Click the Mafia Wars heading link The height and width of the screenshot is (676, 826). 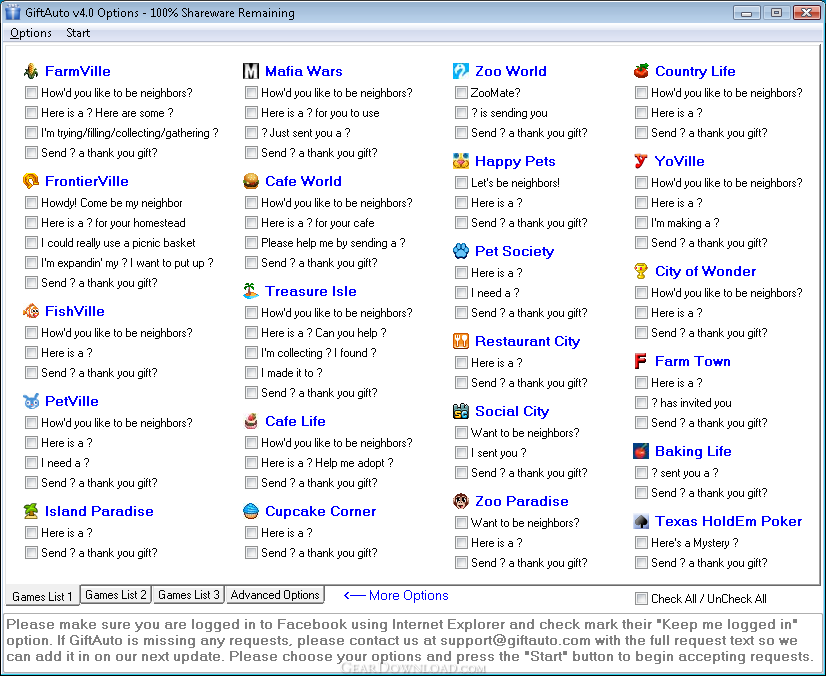point(303,71)
